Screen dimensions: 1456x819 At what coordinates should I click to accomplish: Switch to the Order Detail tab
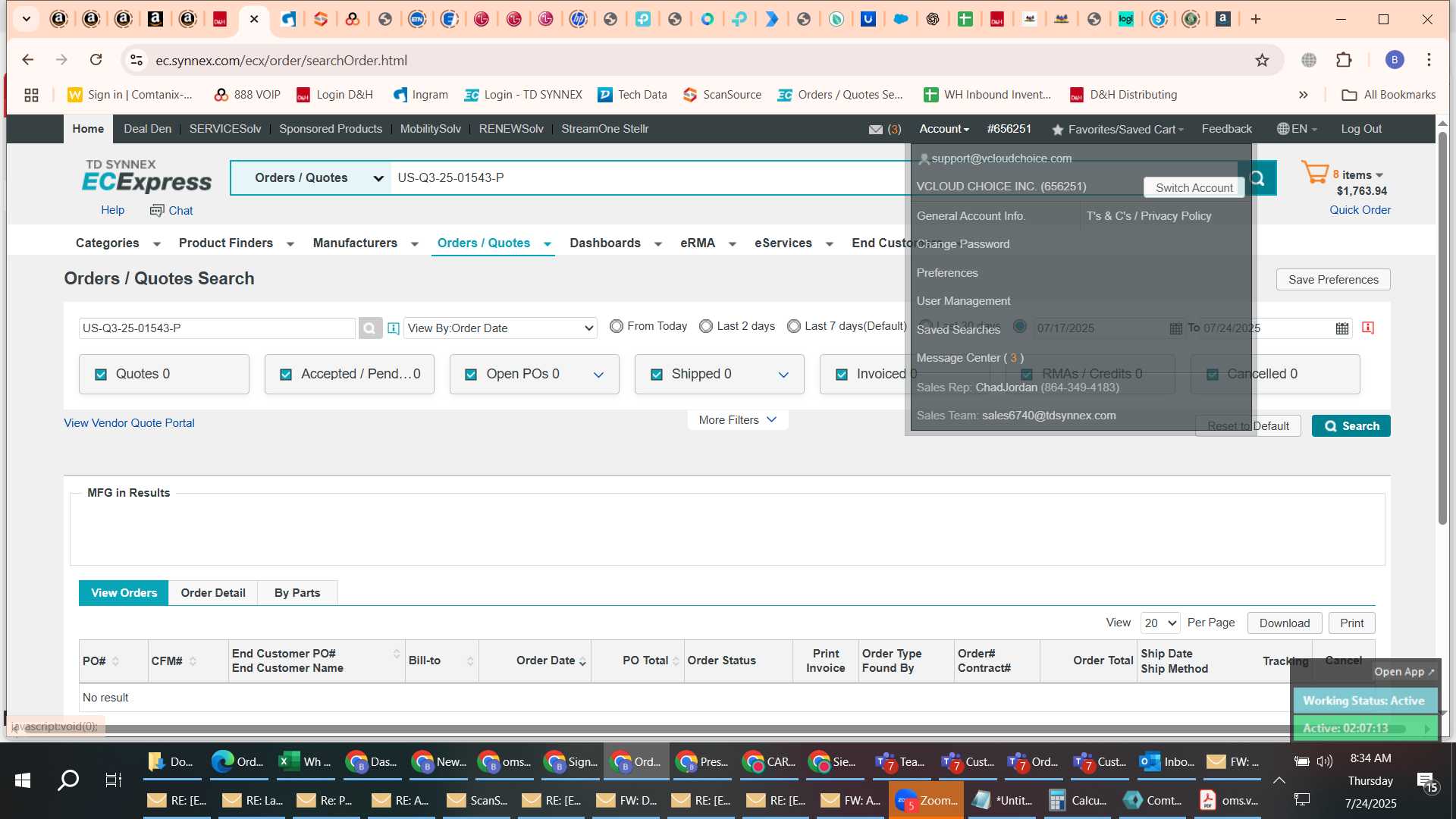click(x=213, y=593)
